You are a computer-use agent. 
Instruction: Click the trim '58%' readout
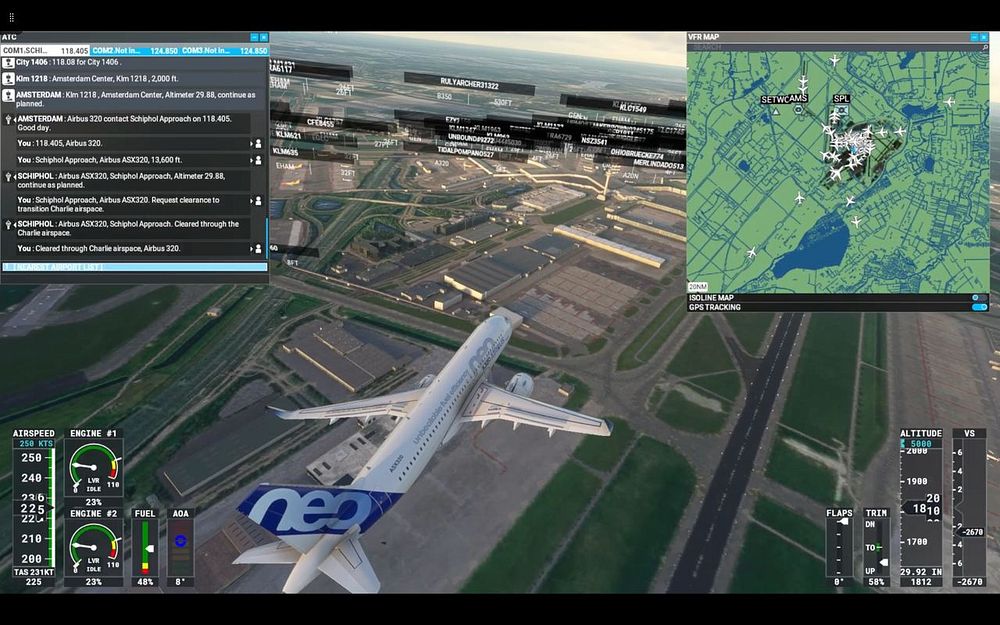pyautogui.click(x=876, y=582)
